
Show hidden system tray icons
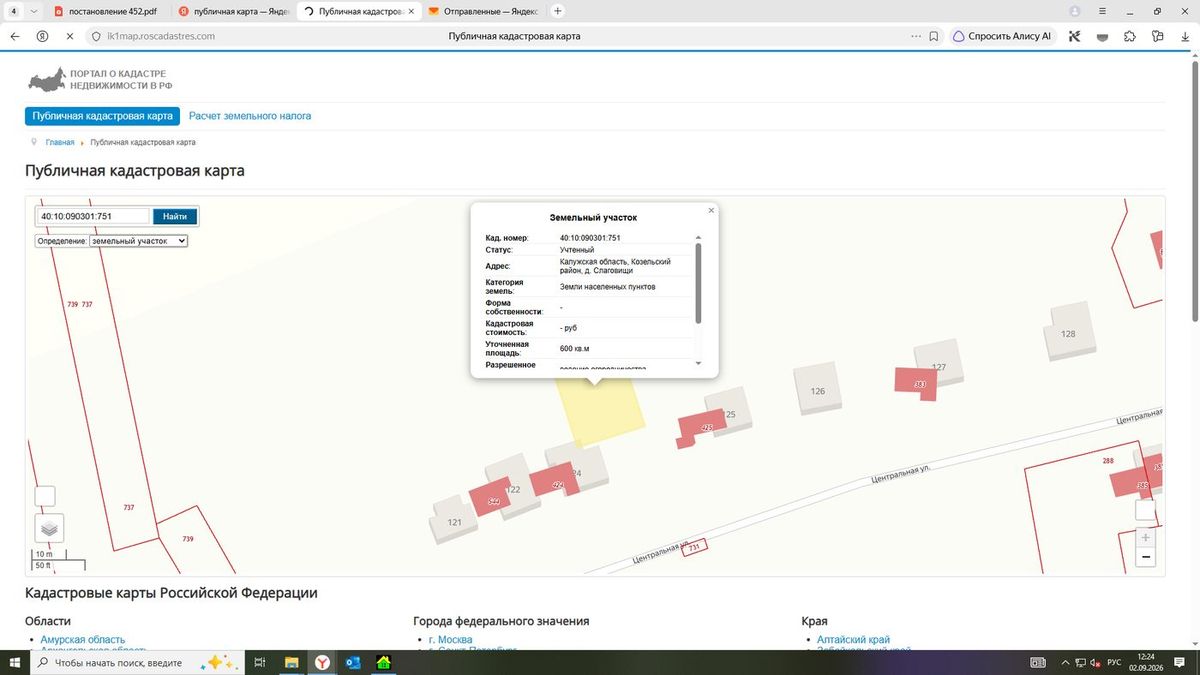tap(1063, 662)
